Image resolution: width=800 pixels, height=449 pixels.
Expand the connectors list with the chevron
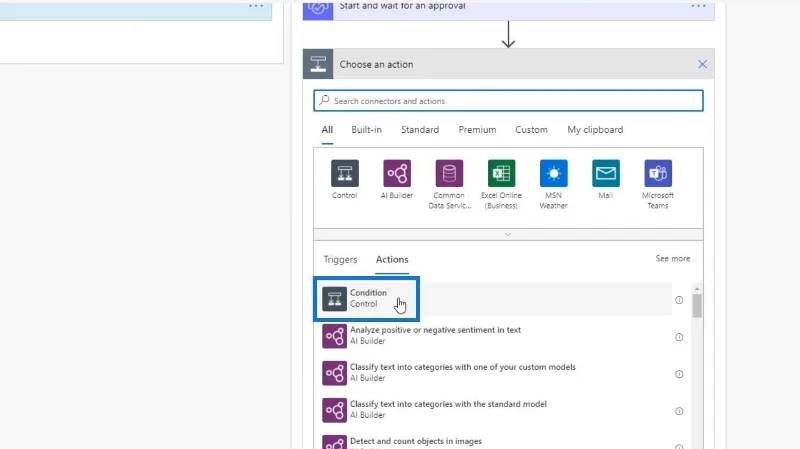(x=508, y=234)
